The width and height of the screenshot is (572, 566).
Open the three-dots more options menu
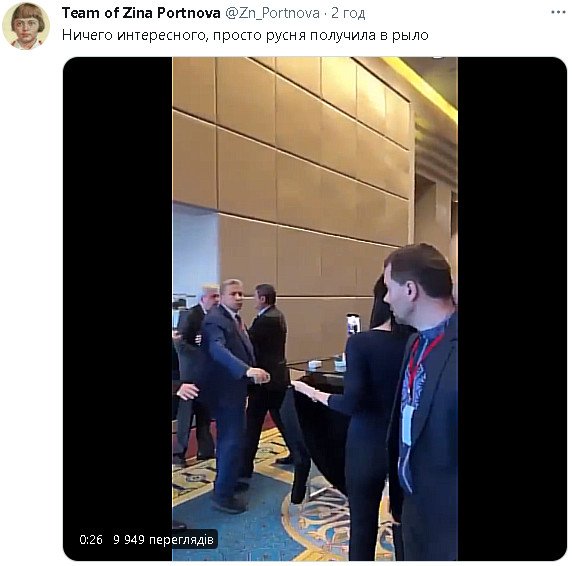click(558, 12)
